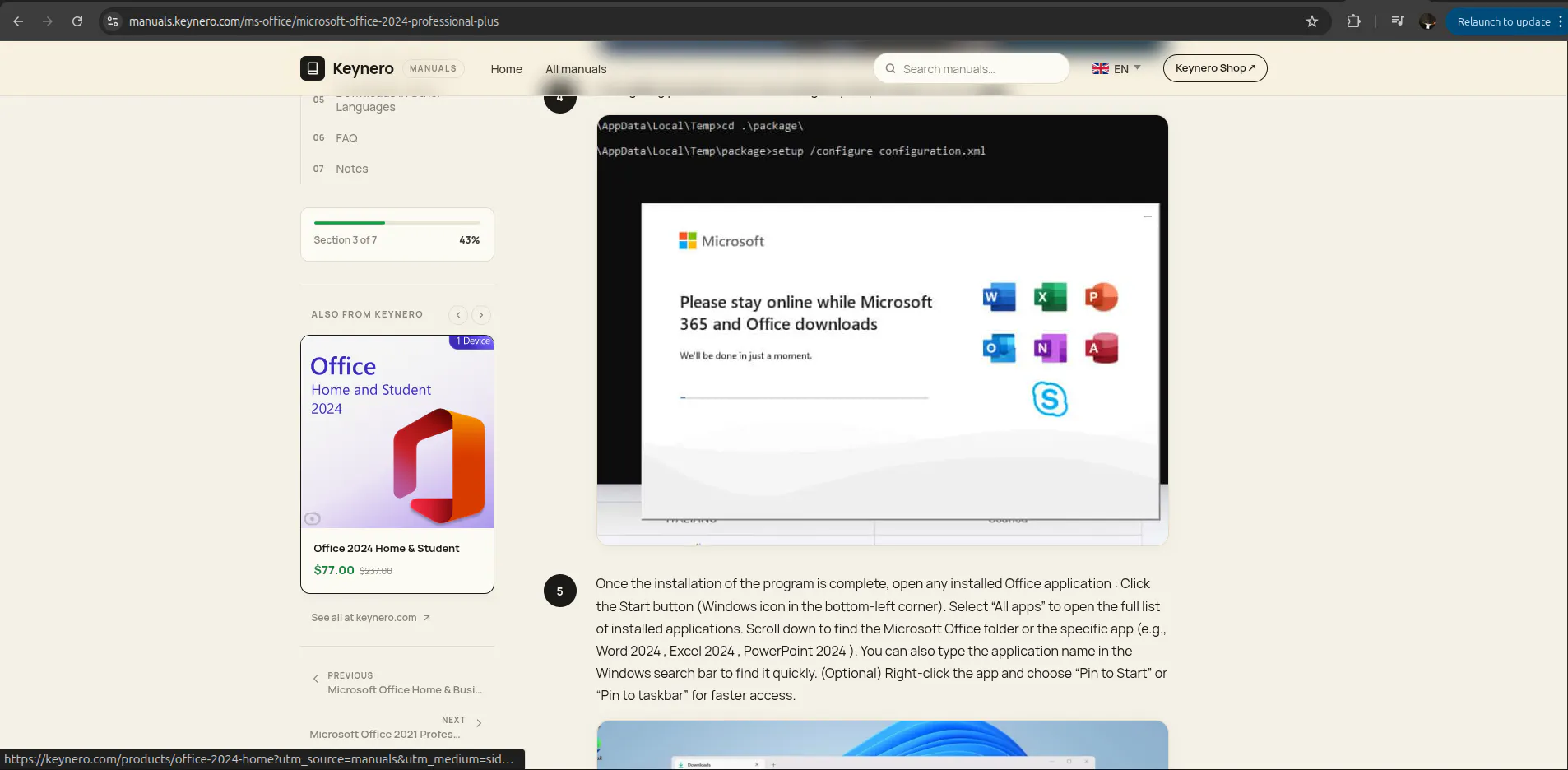Open the browser profile avatar

1427,21
